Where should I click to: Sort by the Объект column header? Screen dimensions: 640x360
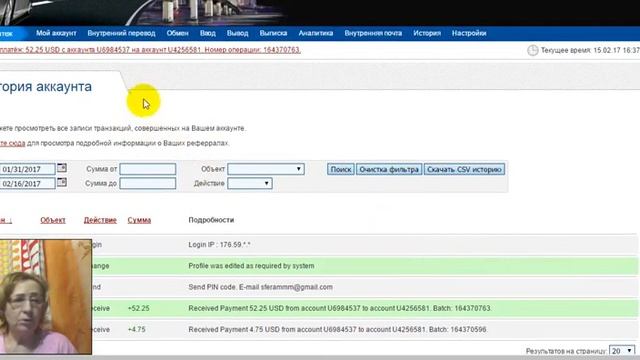click(53, 220)
